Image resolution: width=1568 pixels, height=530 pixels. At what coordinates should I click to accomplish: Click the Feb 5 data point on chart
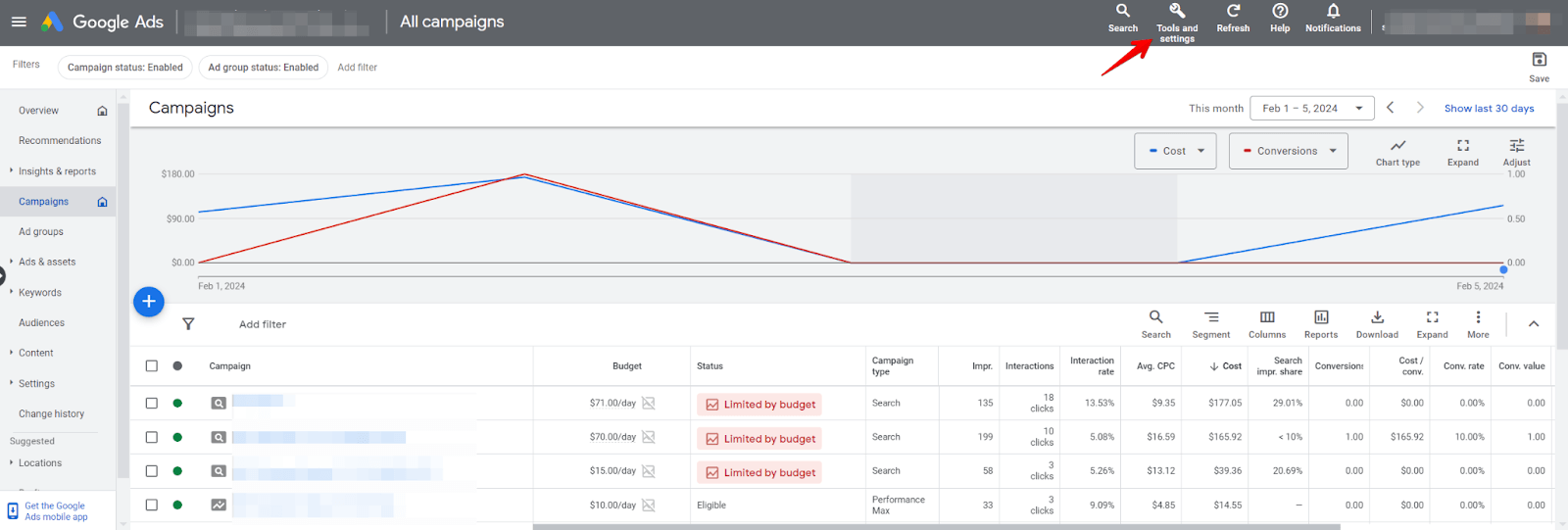tap(1503, 269)
